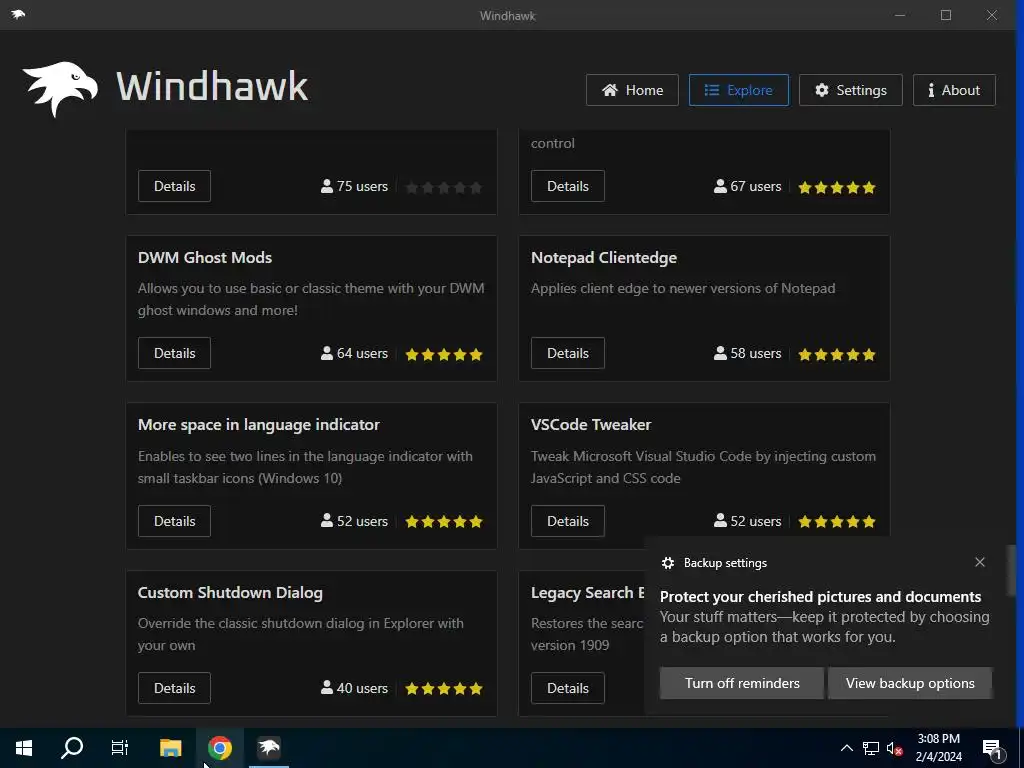
Task: Open the Action Center notifications icon
Action: [x=992, y=748]
